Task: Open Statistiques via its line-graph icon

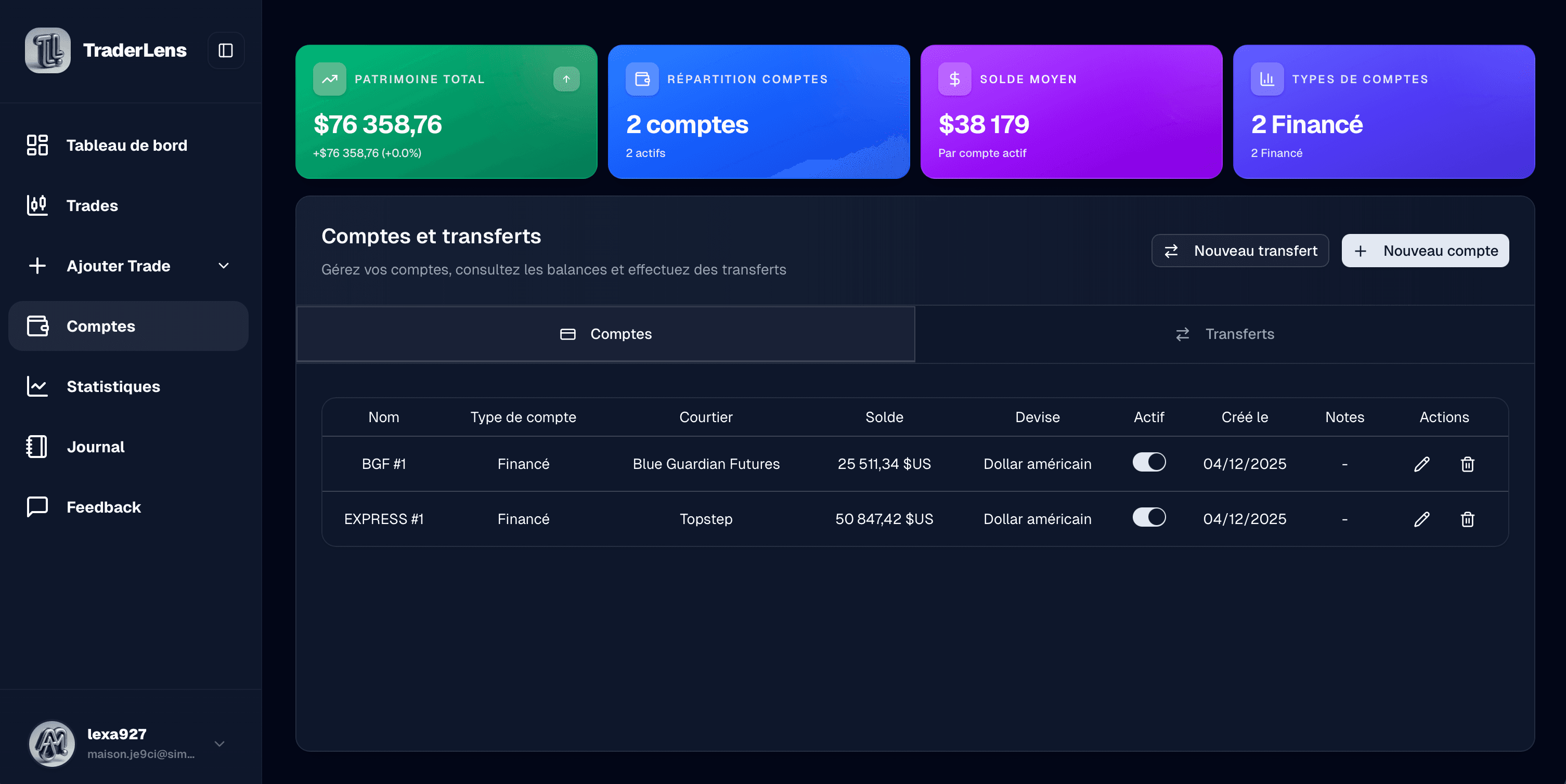Action: click(37, 386)
